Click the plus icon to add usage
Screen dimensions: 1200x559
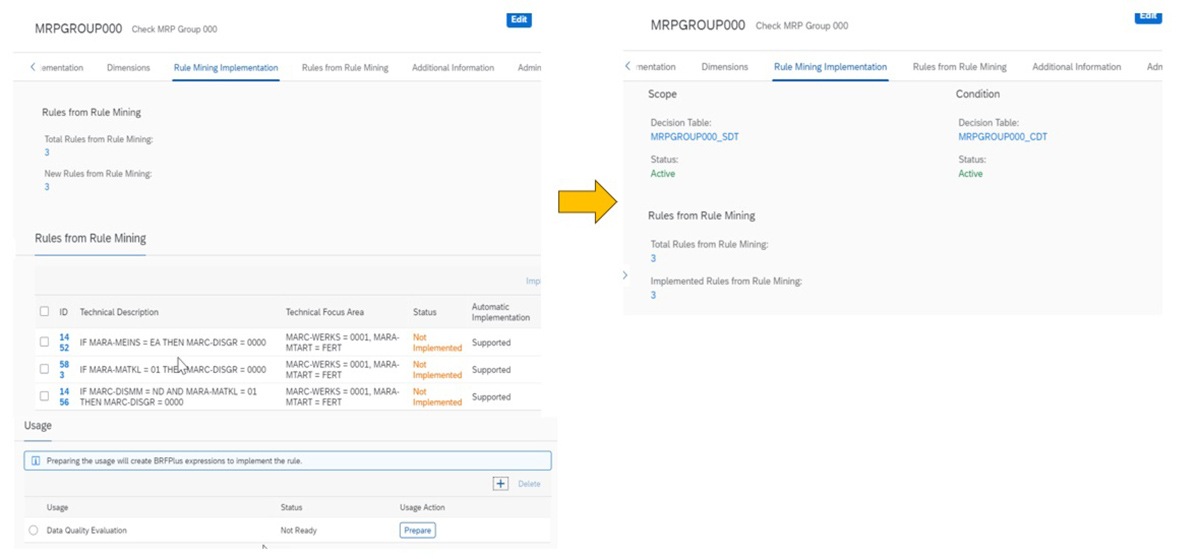coord(501,484)
